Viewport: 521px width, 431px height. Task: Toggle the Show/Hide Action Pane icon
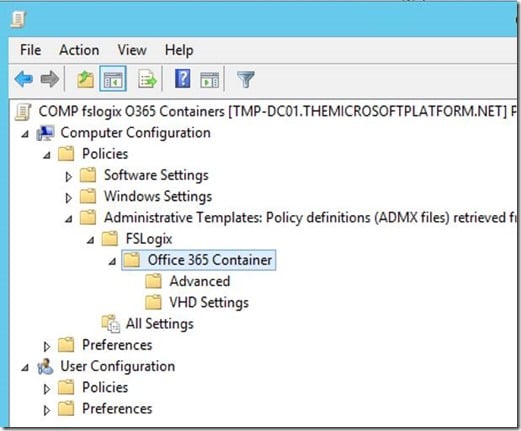tap(210, 80)
